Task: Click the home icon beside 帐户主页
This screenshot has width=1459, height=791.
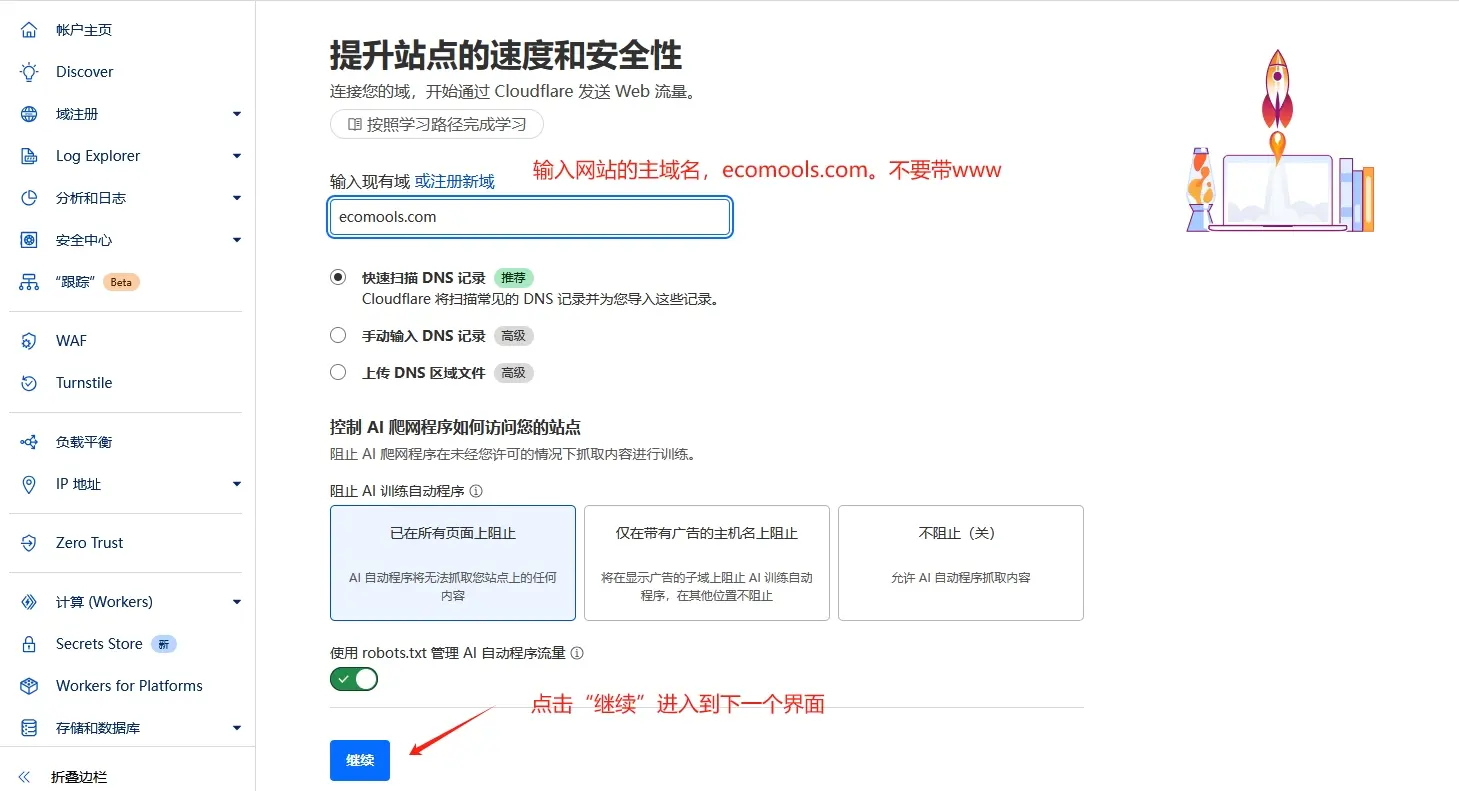Action: pyautogui.click(x=29, y=30)
